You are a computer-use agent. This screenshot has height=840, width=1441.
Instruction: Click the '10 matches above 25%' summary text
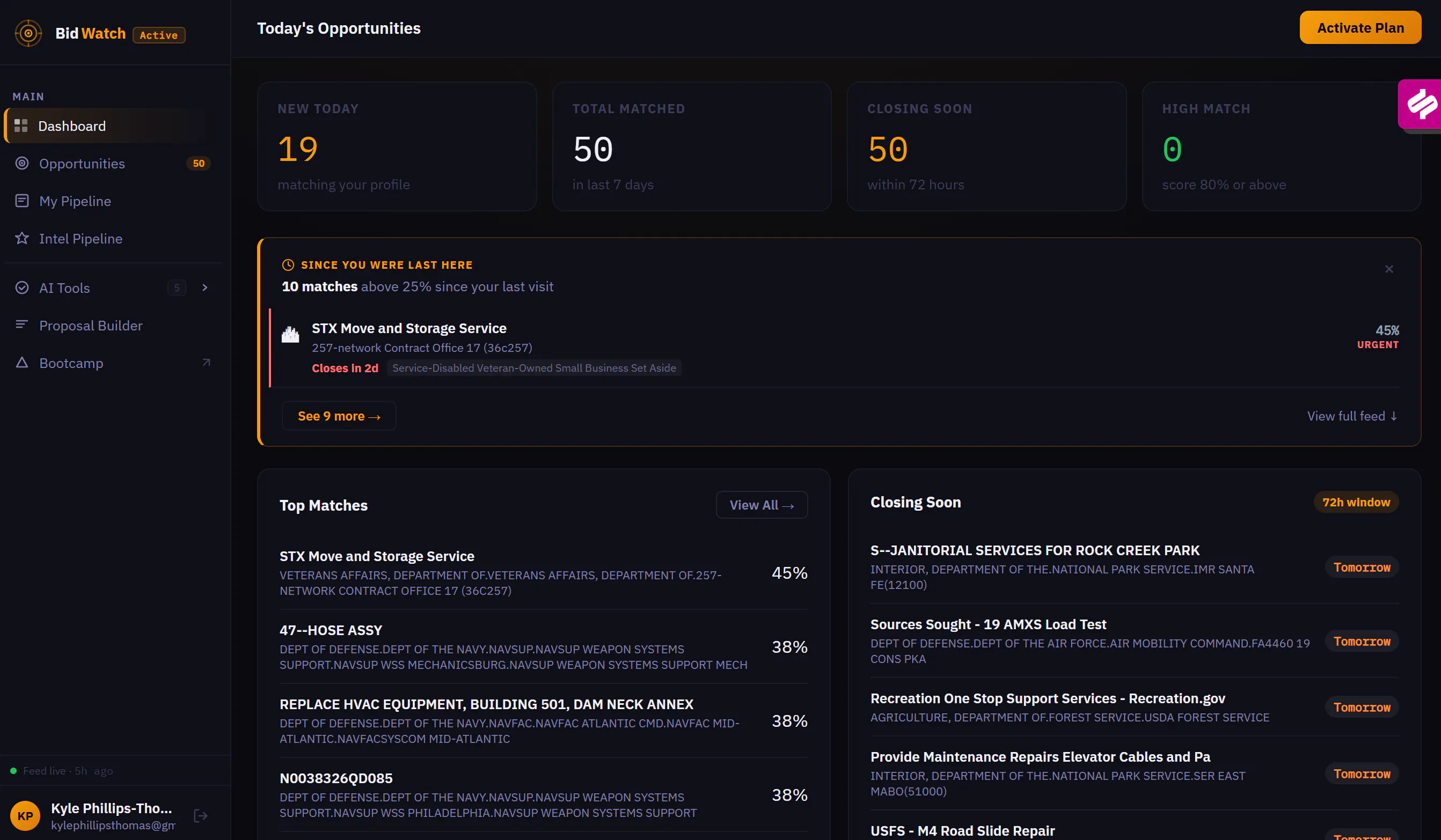pyautogui.click(x=418, y=286)
